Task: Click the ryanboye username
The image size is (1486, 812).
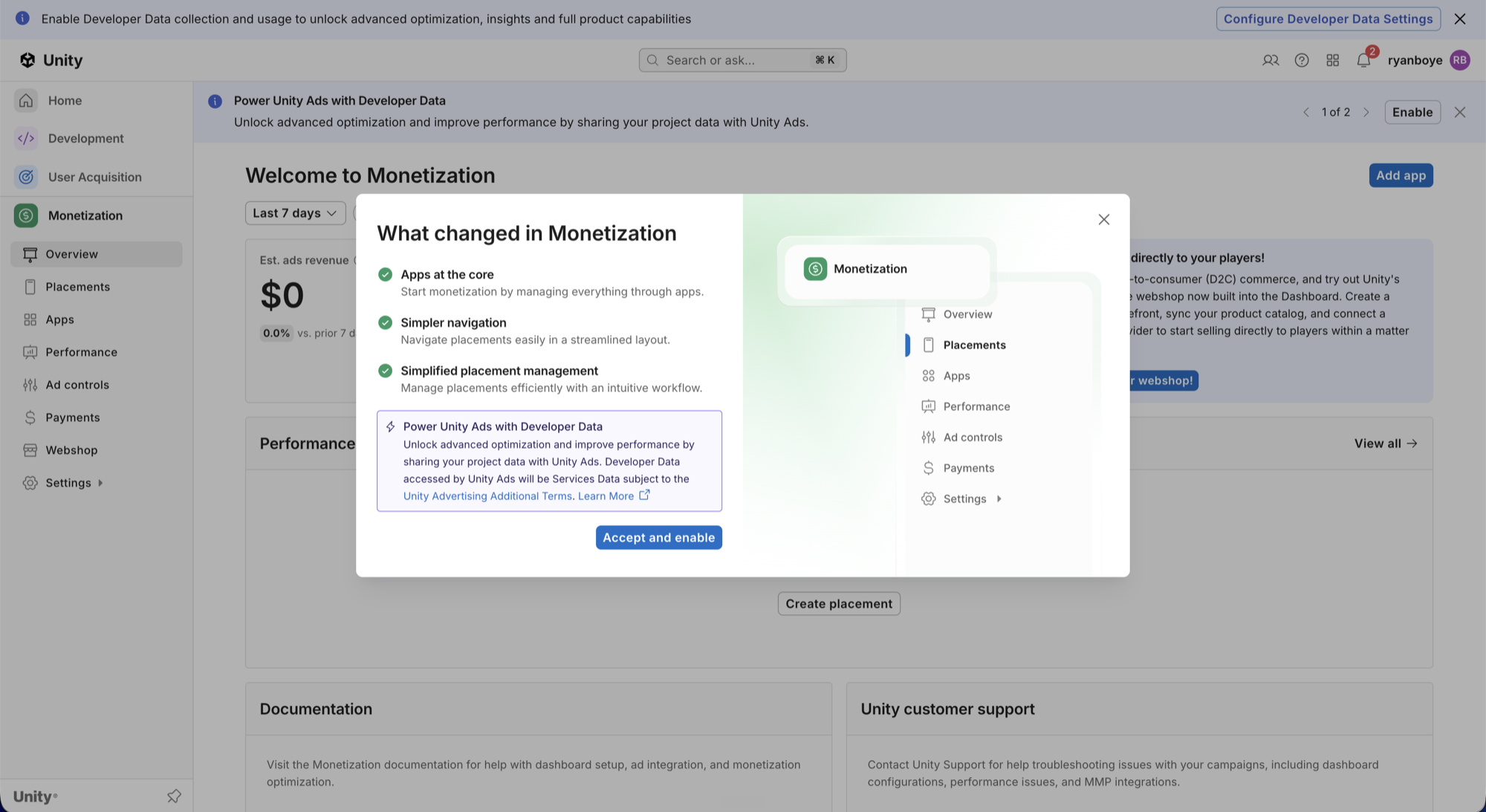Action: point(1415,60)
